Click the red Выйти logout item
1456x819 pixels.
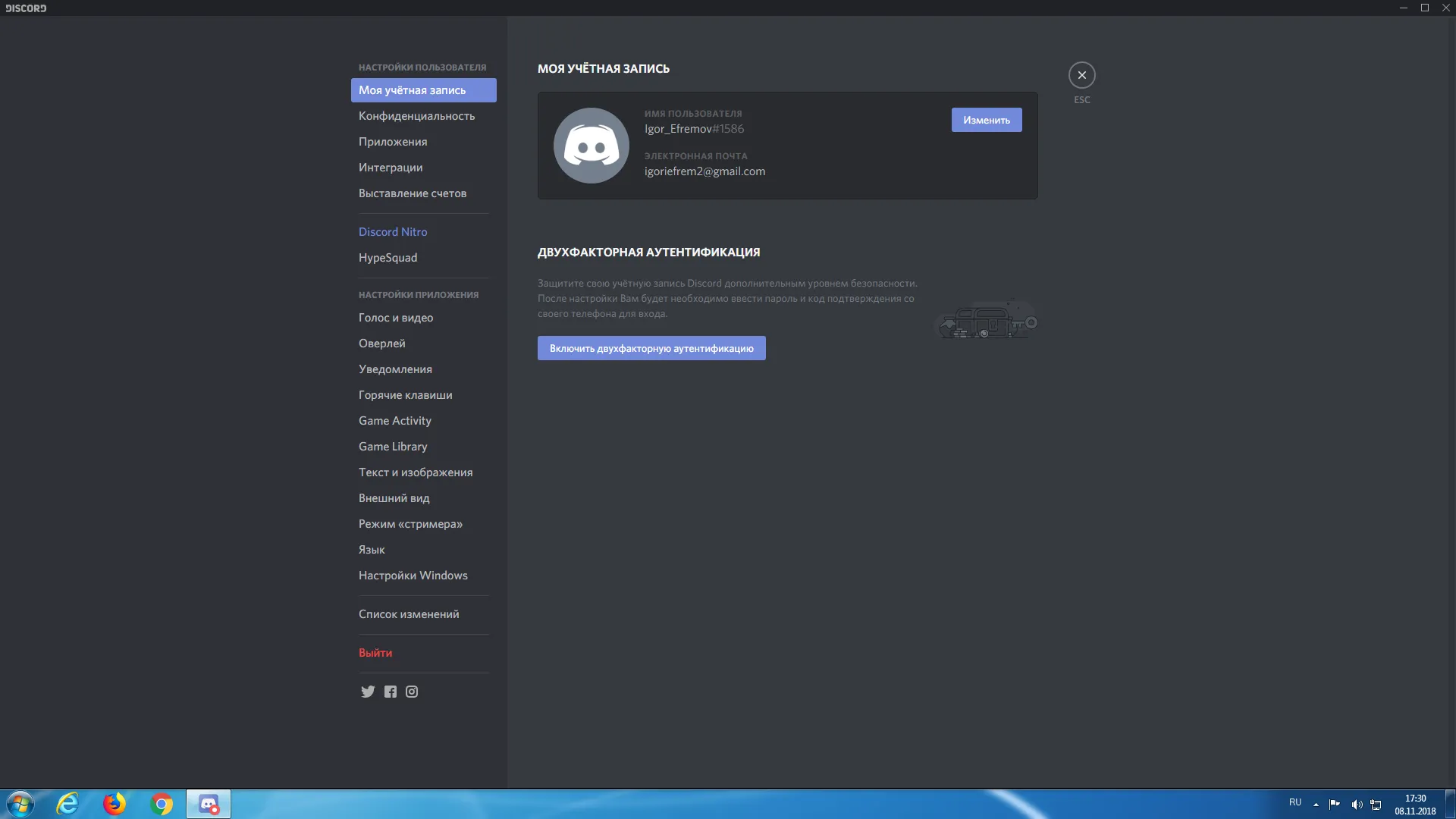(x=375, y=653)
